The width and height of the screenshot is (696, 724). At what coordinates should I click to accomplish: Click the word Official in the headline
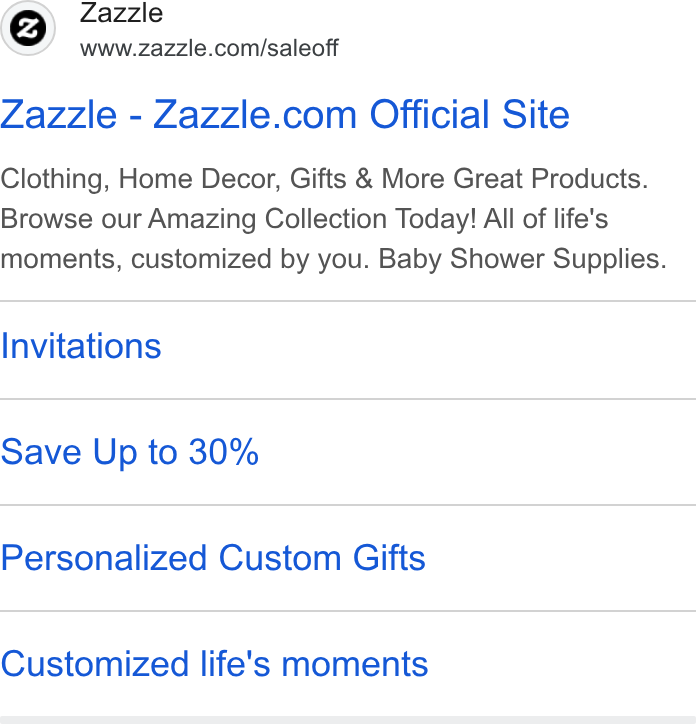coord(429,115)
